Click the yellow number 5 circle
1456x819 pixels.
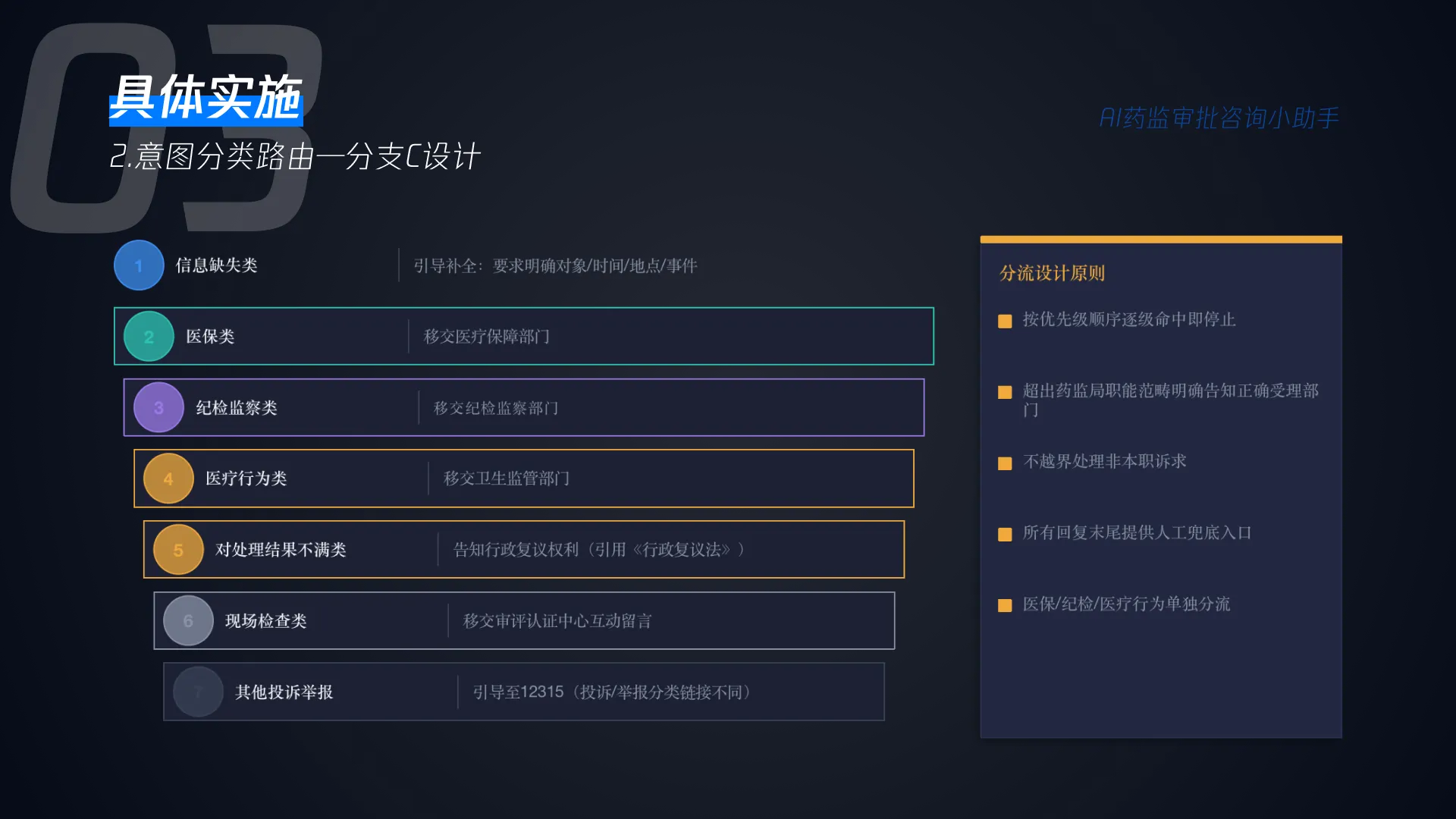pos(178,550)
